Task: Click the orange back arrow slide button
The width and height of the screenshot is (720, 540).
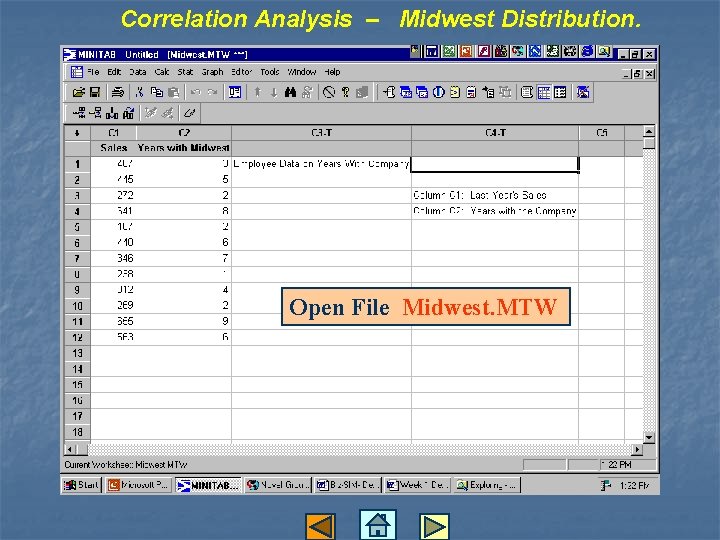Action: click(x=320, y=526)
